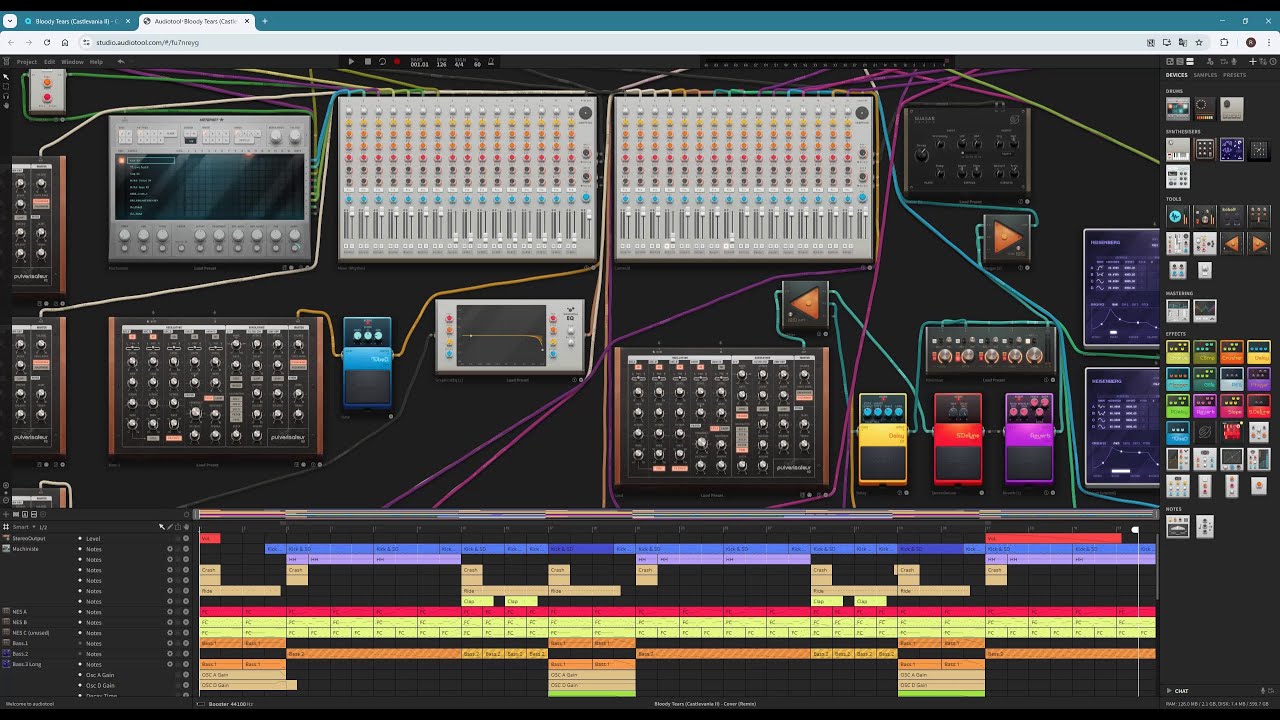Select the Crusher effect pedal icon

coord(1231,351)
